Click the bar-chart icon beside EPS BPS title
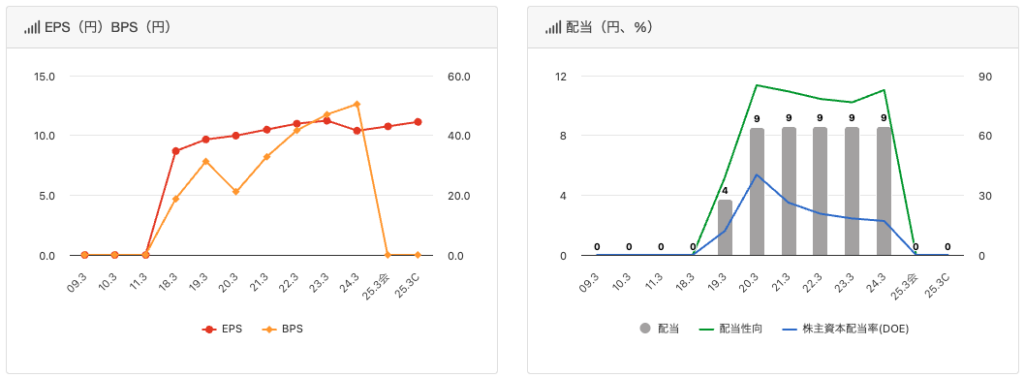1024x378 pixels. pos(32,28)
